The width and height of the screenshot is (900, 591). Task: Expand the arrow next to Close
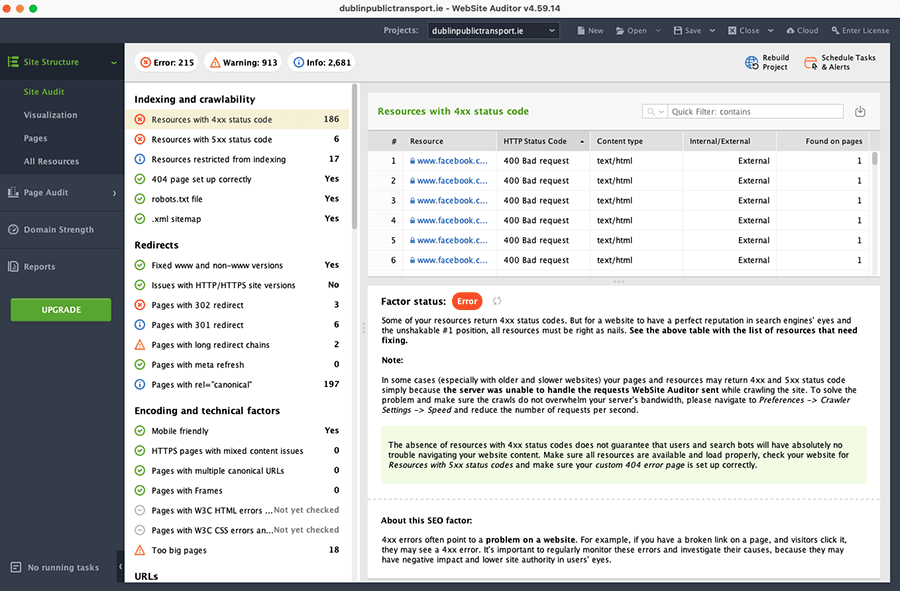[771, 30]
